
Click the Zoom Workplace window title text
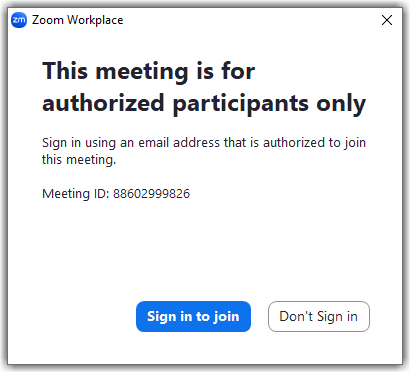(77, 20)
